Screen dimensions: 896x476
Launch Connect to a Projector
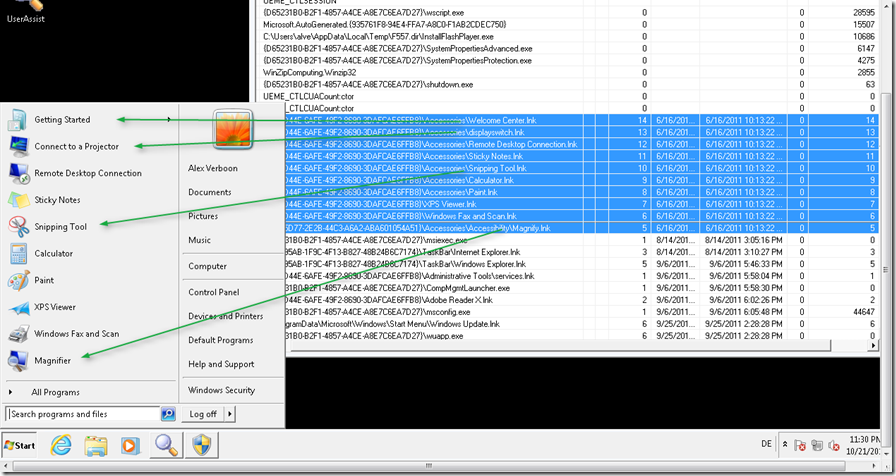[x=76, y=146]
